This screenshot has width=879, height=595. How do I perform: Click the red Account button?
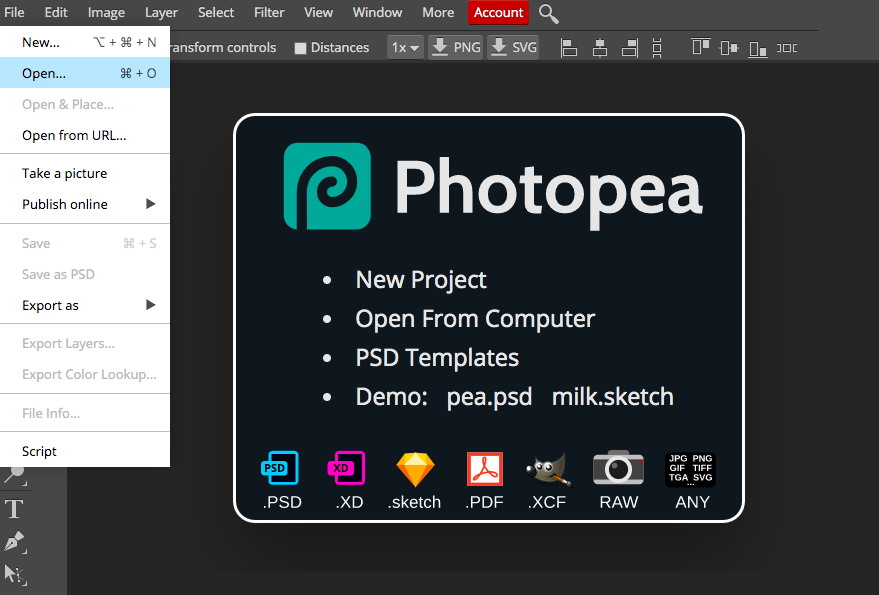[x=498, y=12]
